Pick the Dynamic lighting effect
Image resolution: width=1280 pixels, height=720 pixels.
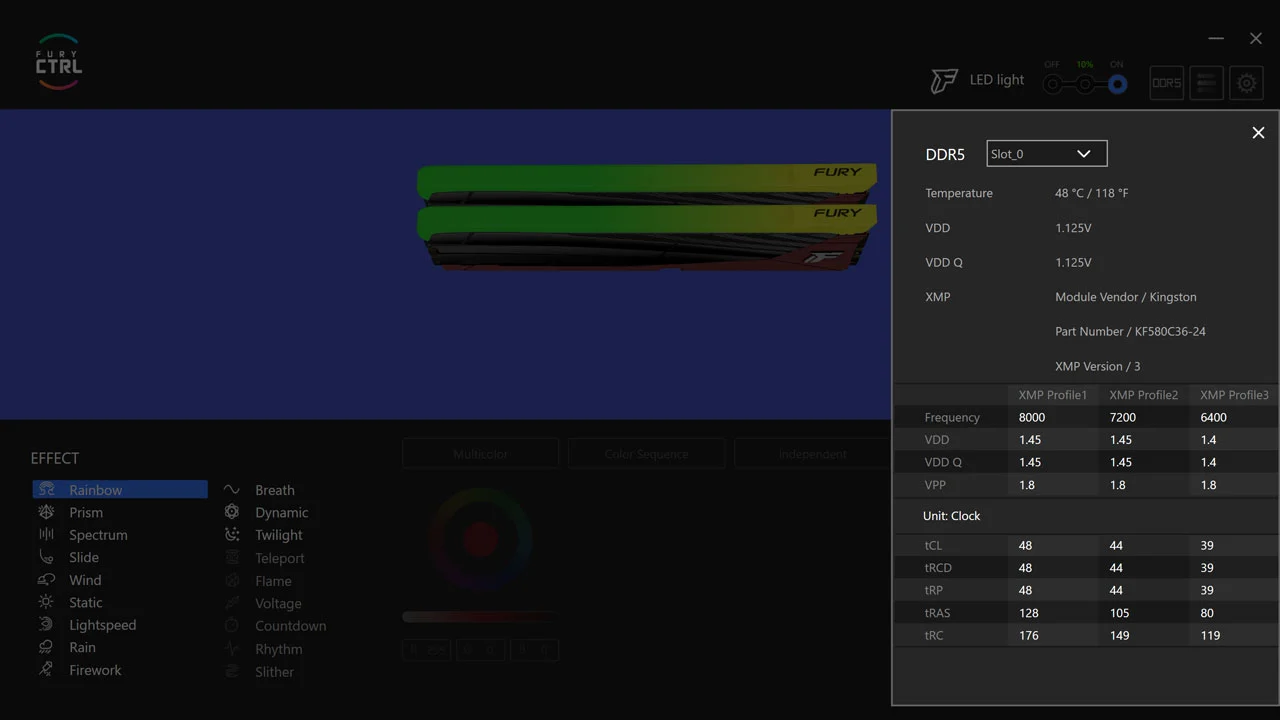[x=282, y=512]
